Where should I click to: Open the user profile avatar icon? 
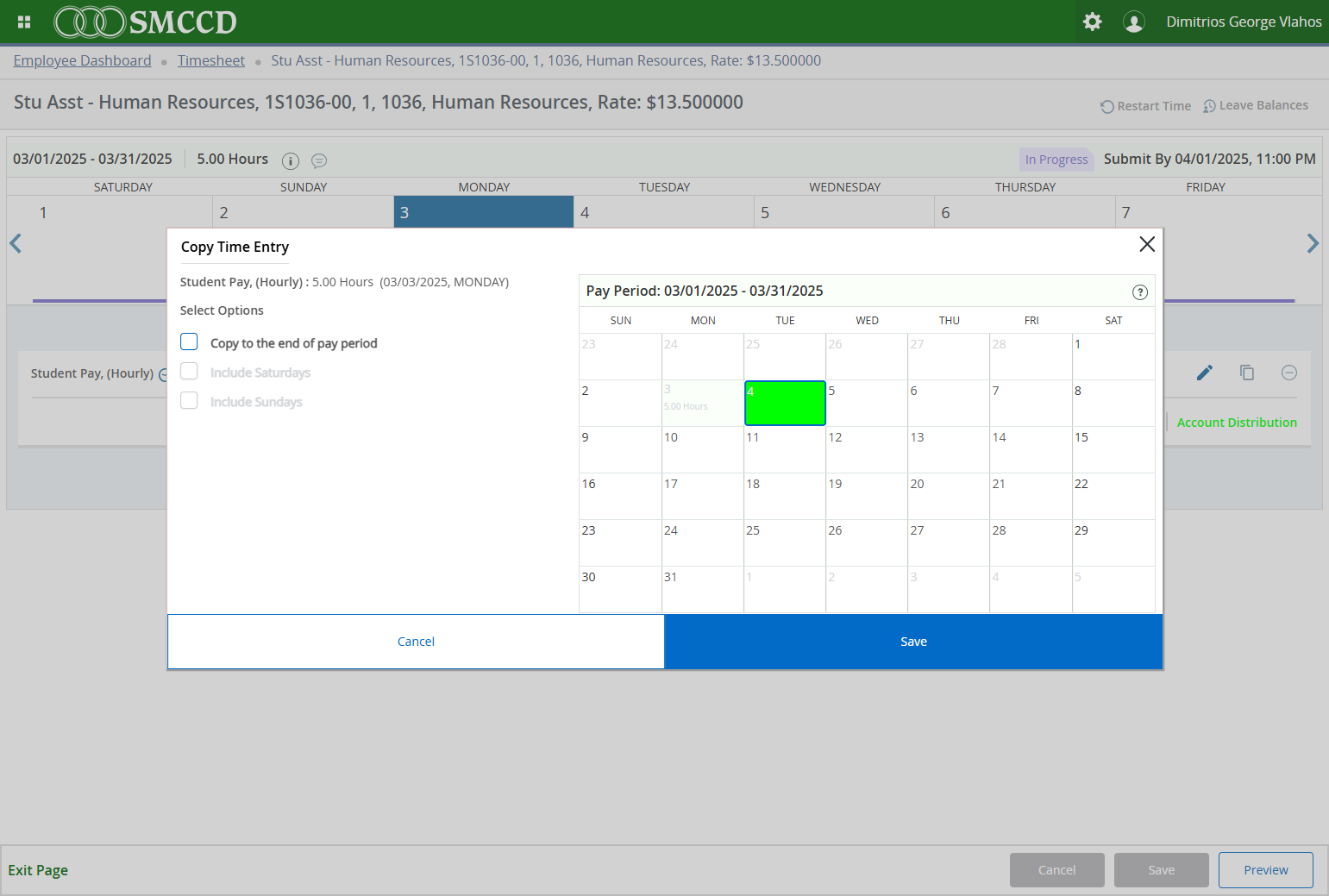1134,22
